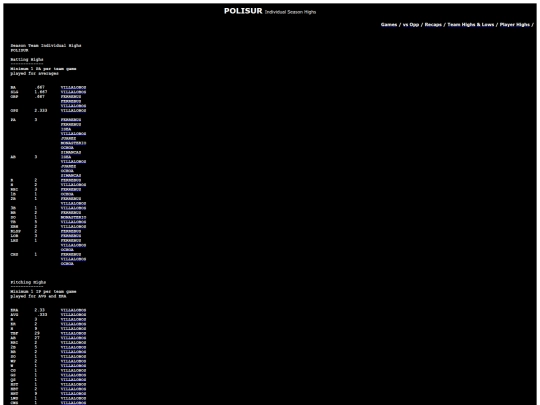Image resolution: width=540 pixels, height=405 pixels.
Task: Click the 'Pitching Highs' section heading
Action: pos(28,282)
